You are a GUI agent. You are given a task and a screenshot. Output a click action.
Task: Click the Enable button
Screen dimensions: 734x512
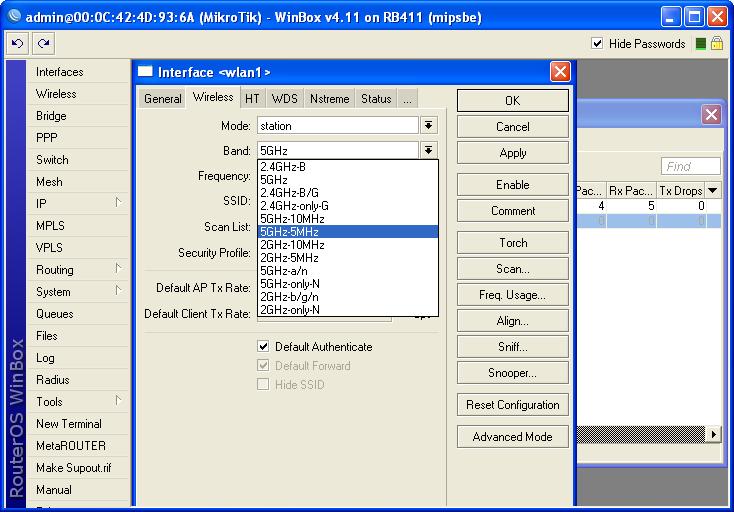tap(513, 185)
